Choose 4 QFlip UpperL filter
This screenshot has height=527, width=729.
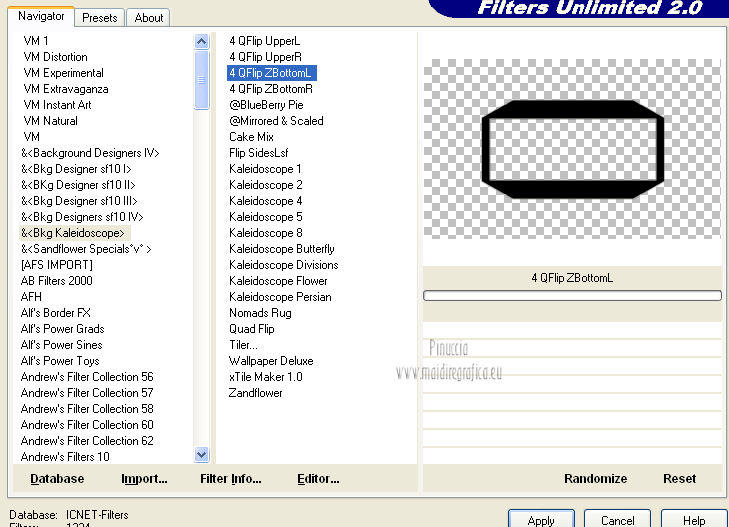(x=264, y=41)
